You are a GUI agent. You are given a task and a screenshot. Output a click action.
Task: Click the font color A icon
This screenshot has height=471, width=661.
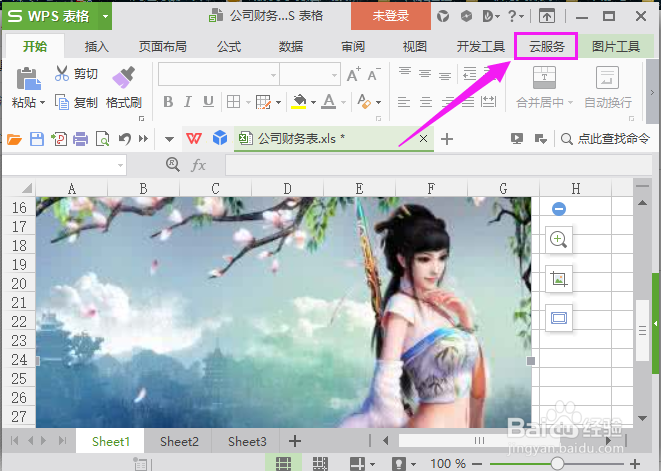point(329,102)
